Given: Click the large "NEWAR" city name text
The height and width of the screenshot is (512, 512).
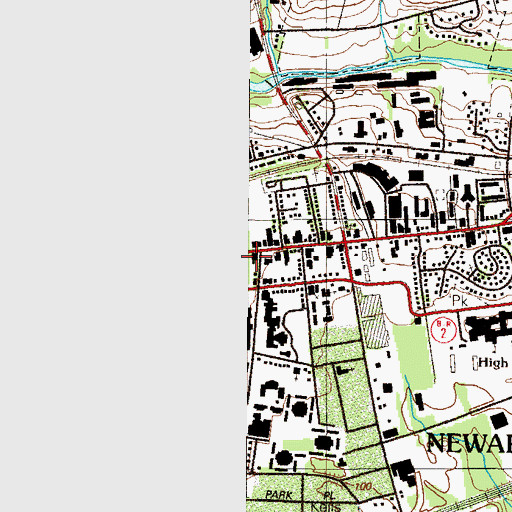Looking at the screenshot, I should (469, 444).
